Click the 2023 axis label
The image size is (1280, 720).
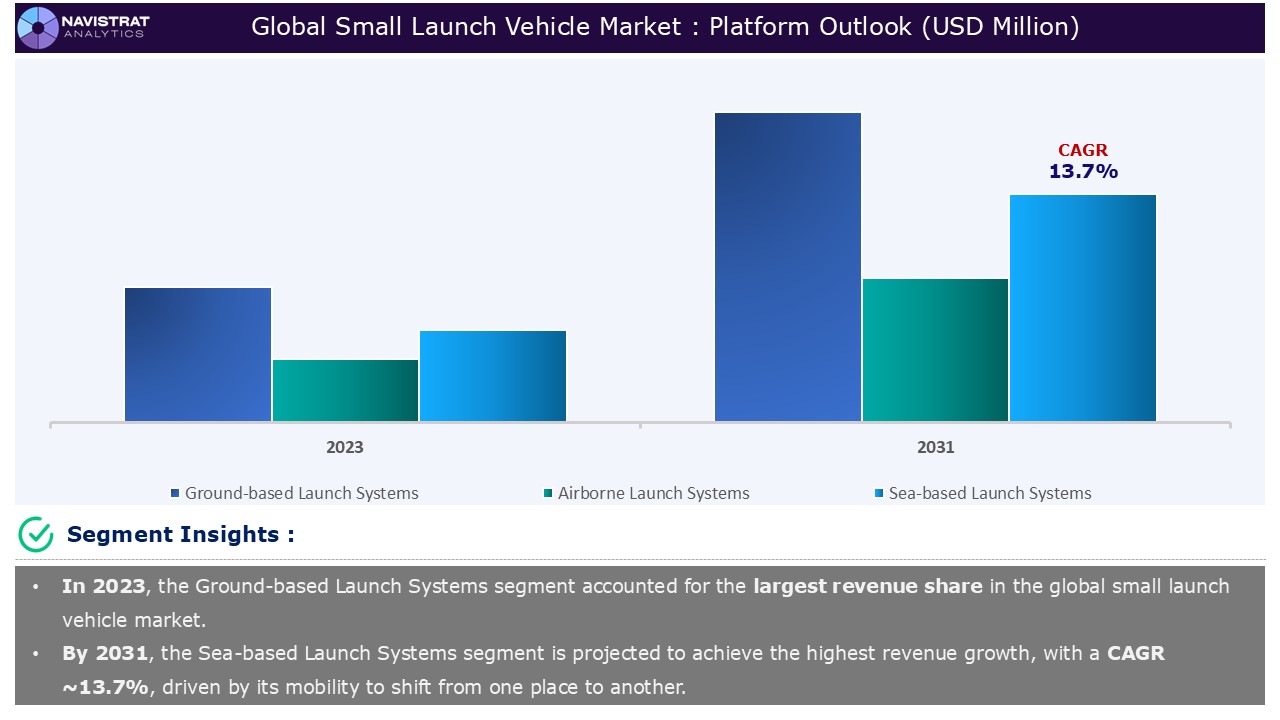coord(345,447)
